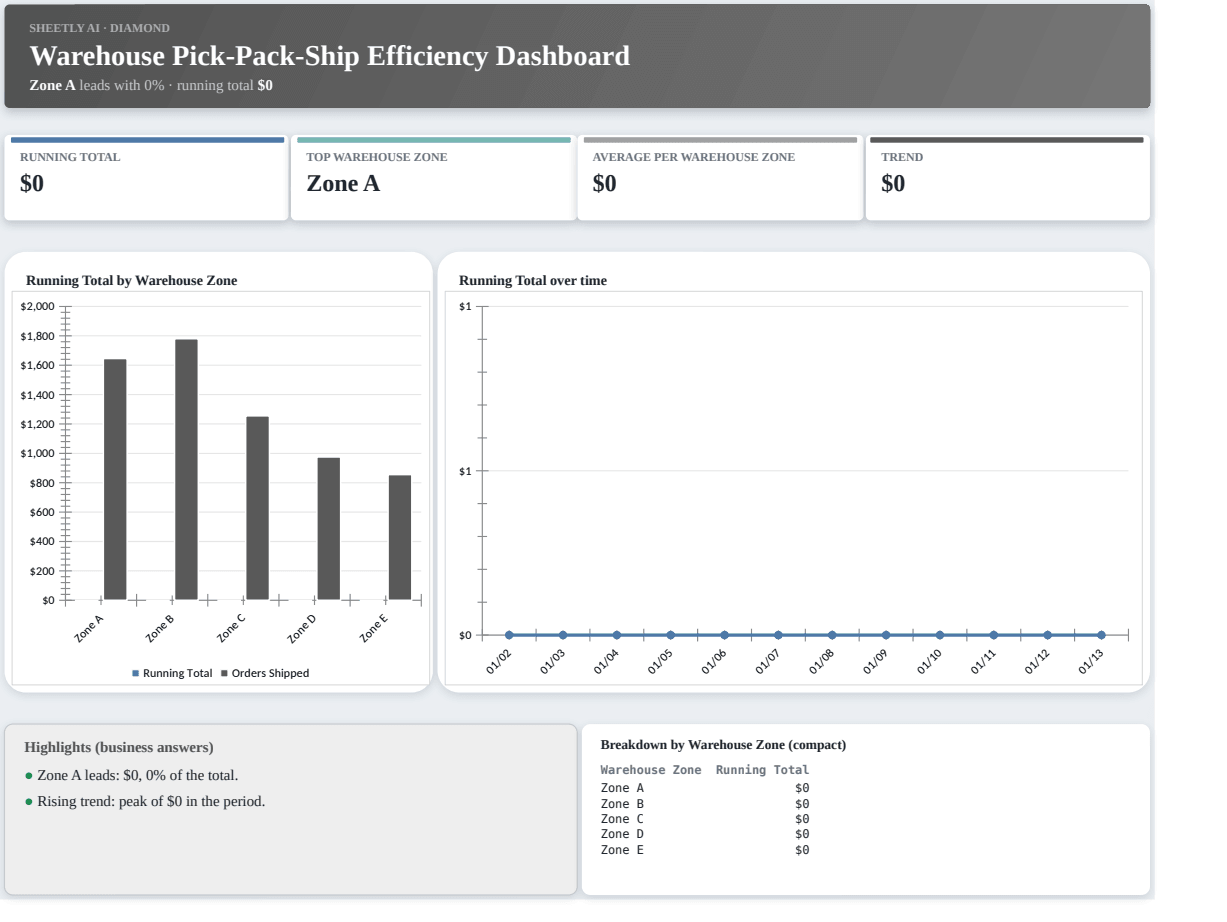Image resolution: width=1227 pixels, height=922 pixels.
Task: Click the 01/13 x-axis date label
Action: tap(1091, 662)
